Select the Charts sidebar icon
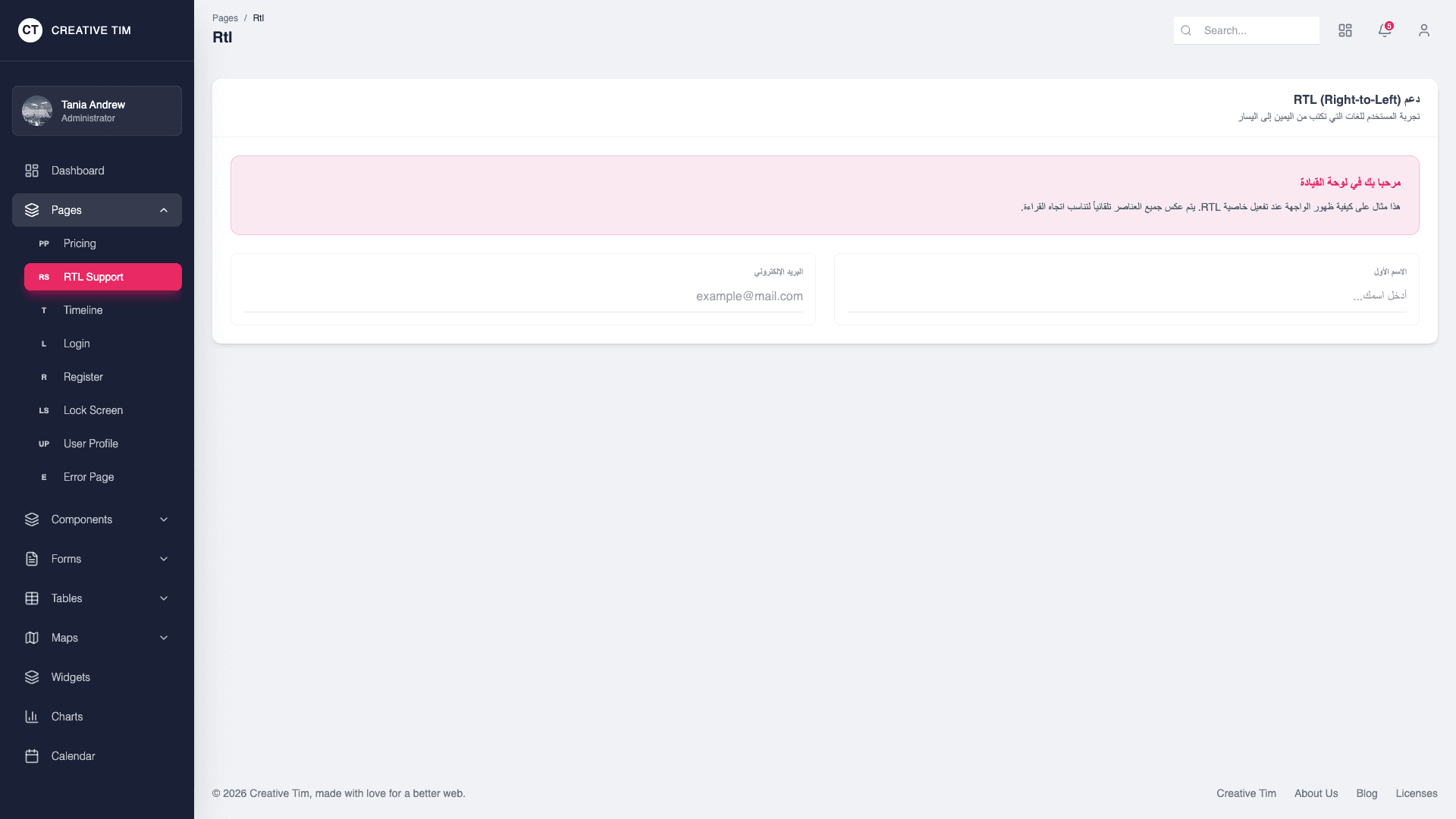Image resolution: width=1456 pixels, height=819 pixels. click(x=31, y=716)
